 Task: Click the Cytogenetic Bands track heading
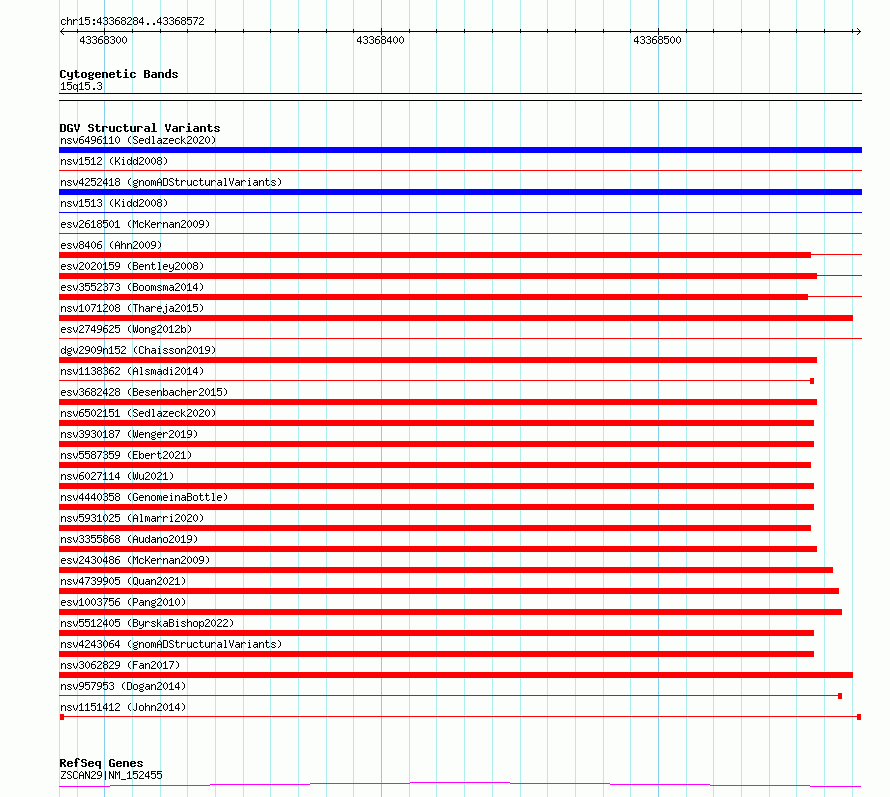point(119,74)
